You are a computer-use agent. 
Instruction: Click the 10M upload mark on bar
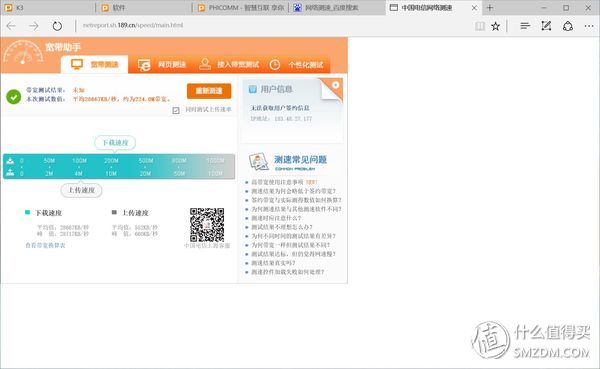click(x=111, y=173)
